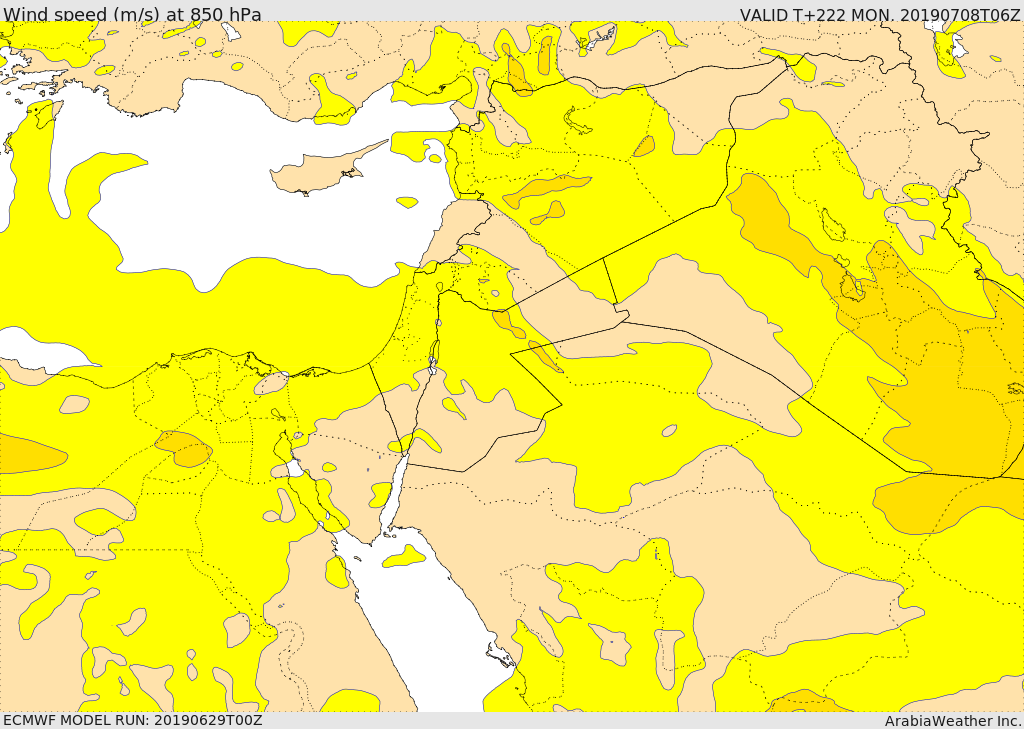Click the 'ArabiaWeather Inc' credit text
The height and width of the screenshot is (729, 1024).
[953, 721]
